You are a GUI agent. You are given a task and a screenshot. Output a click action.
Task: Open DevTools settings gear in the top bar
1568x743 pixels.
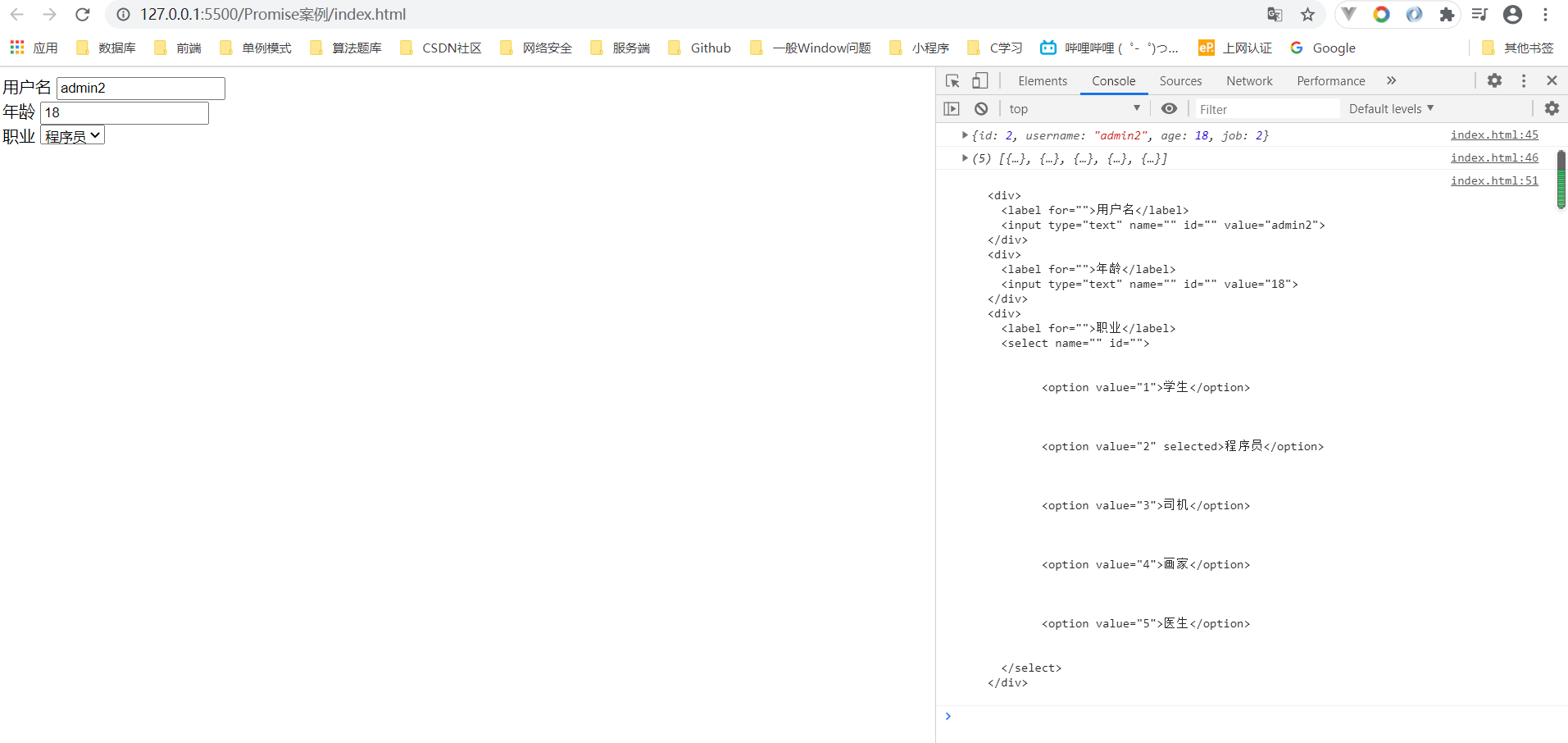tap(1495, 81)
